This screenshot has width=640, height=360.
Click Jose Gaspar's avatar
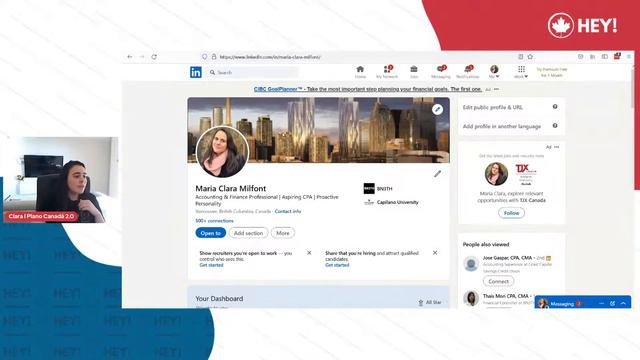[471, 264]
